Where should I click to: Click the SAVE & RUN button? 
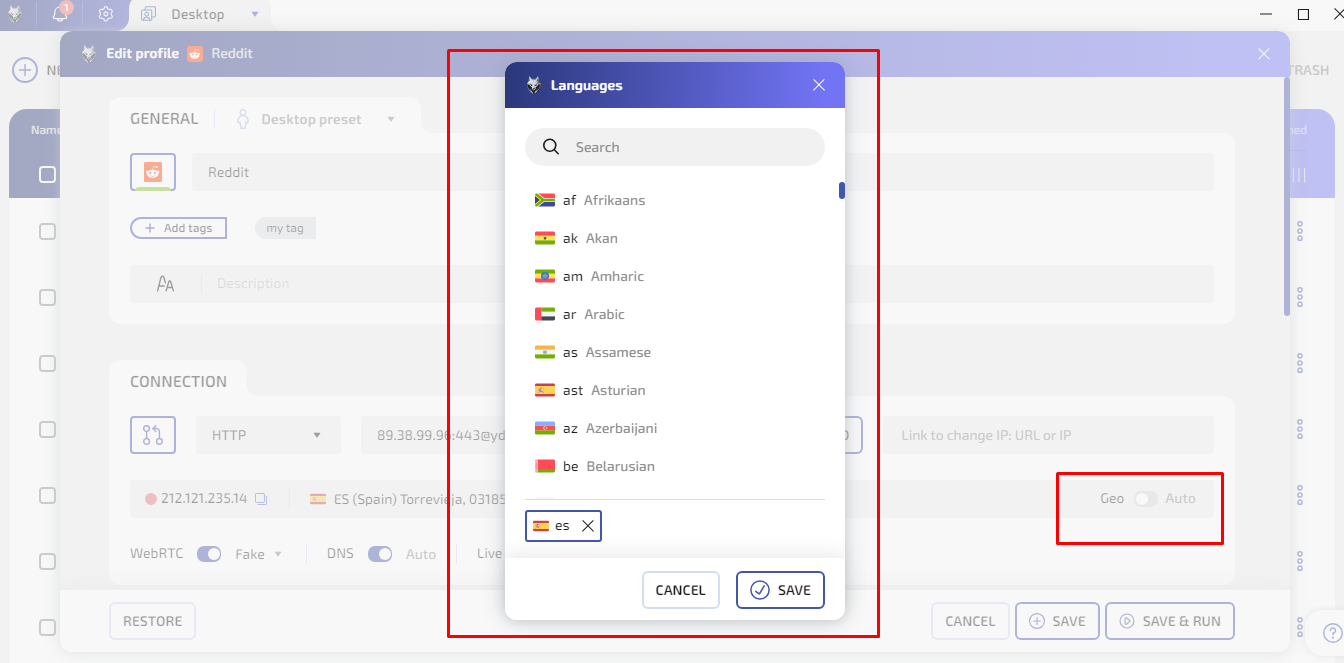tap(1169, 621)
